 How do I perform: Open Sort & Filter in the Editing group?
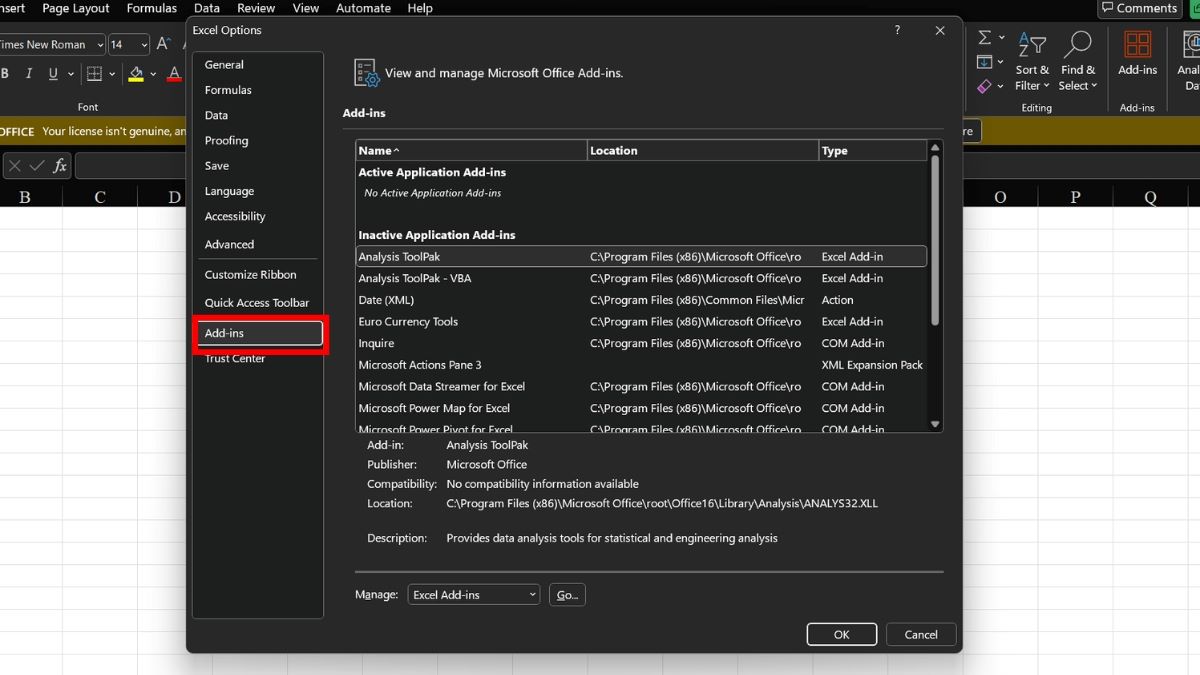[1032, 60]
